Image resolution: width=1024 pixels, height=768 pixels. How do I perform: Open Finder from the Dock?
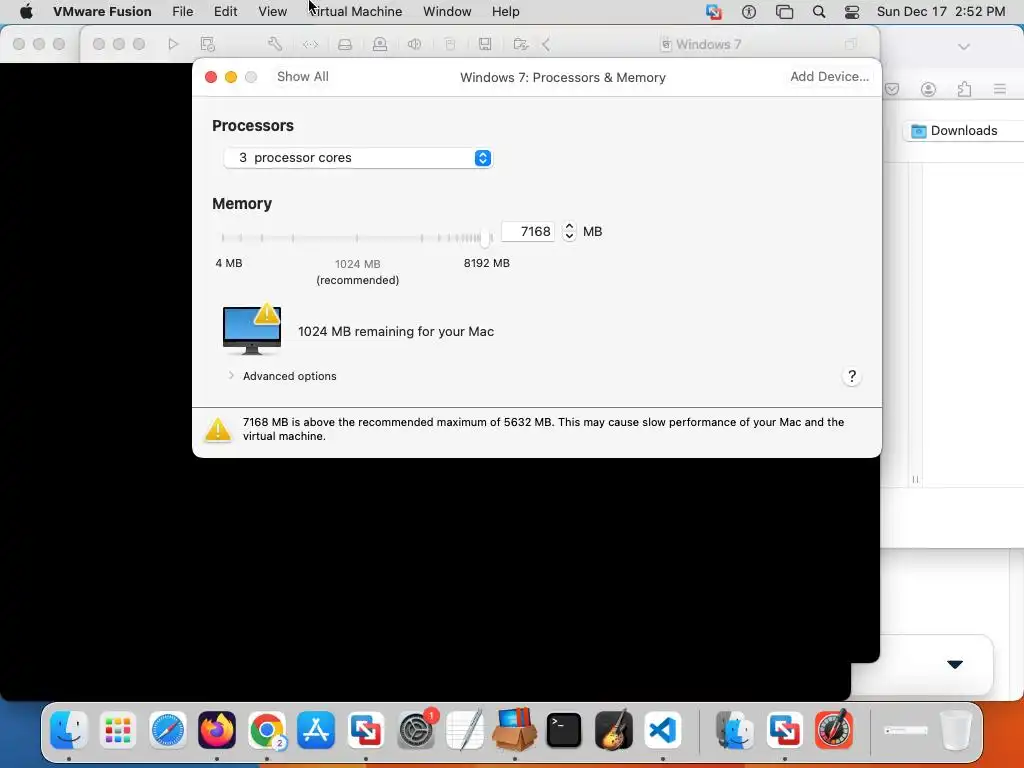(x=69, y=729)
